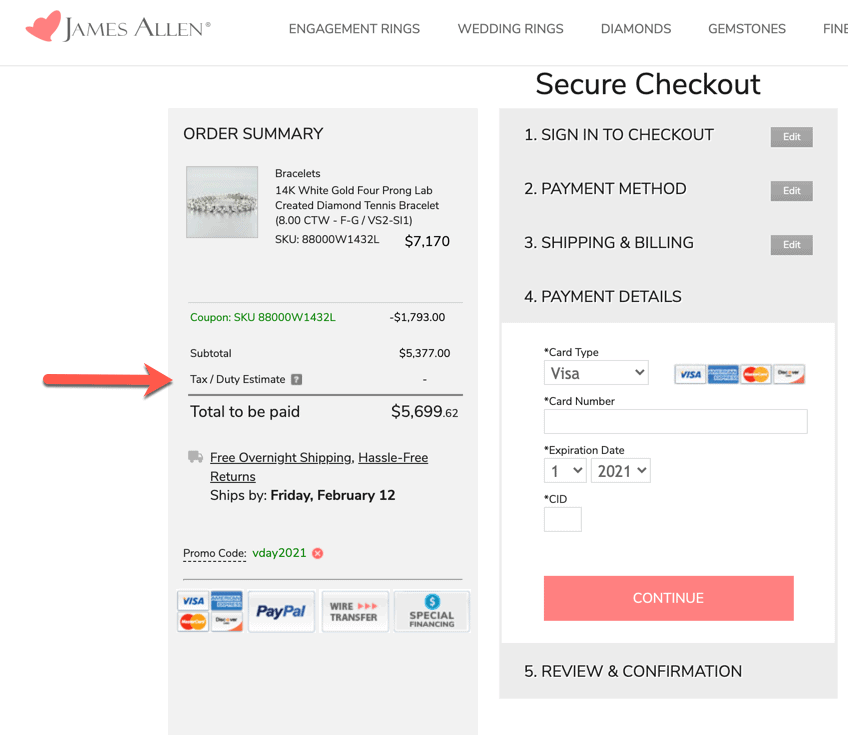Select the Wire Transfer payment icon
This screenshot has height=735, width=848.
tap(354, 611)
